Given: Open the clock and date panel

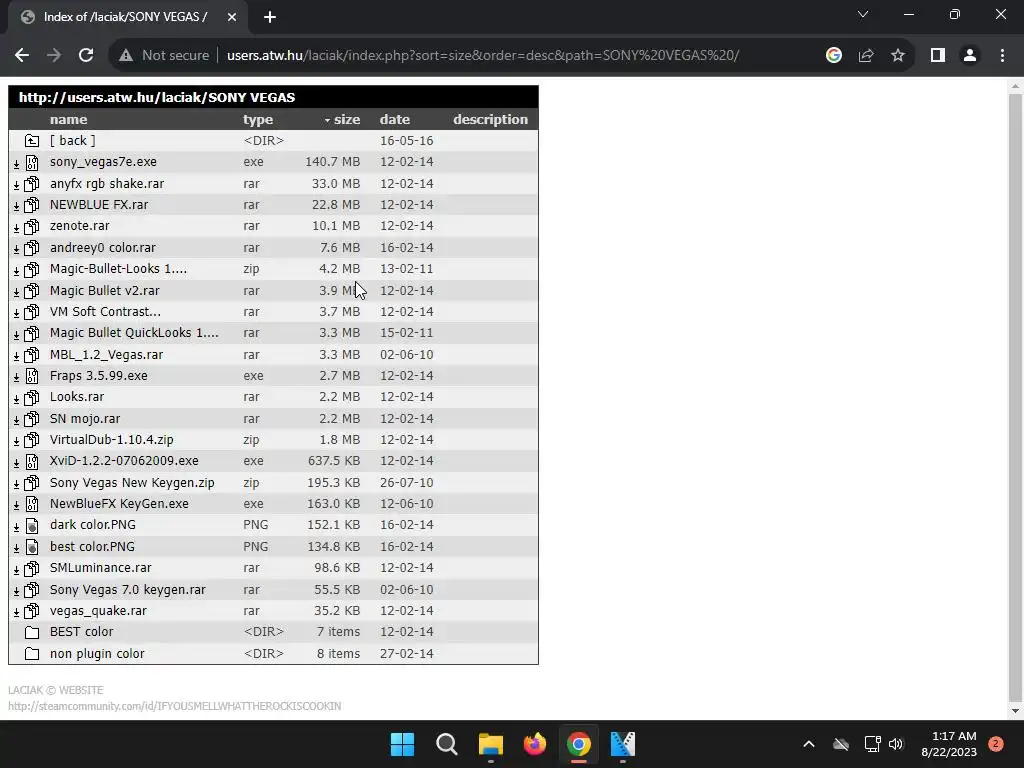Looking at the screenshot, I should pyautogui.click(x=949, y=744).
